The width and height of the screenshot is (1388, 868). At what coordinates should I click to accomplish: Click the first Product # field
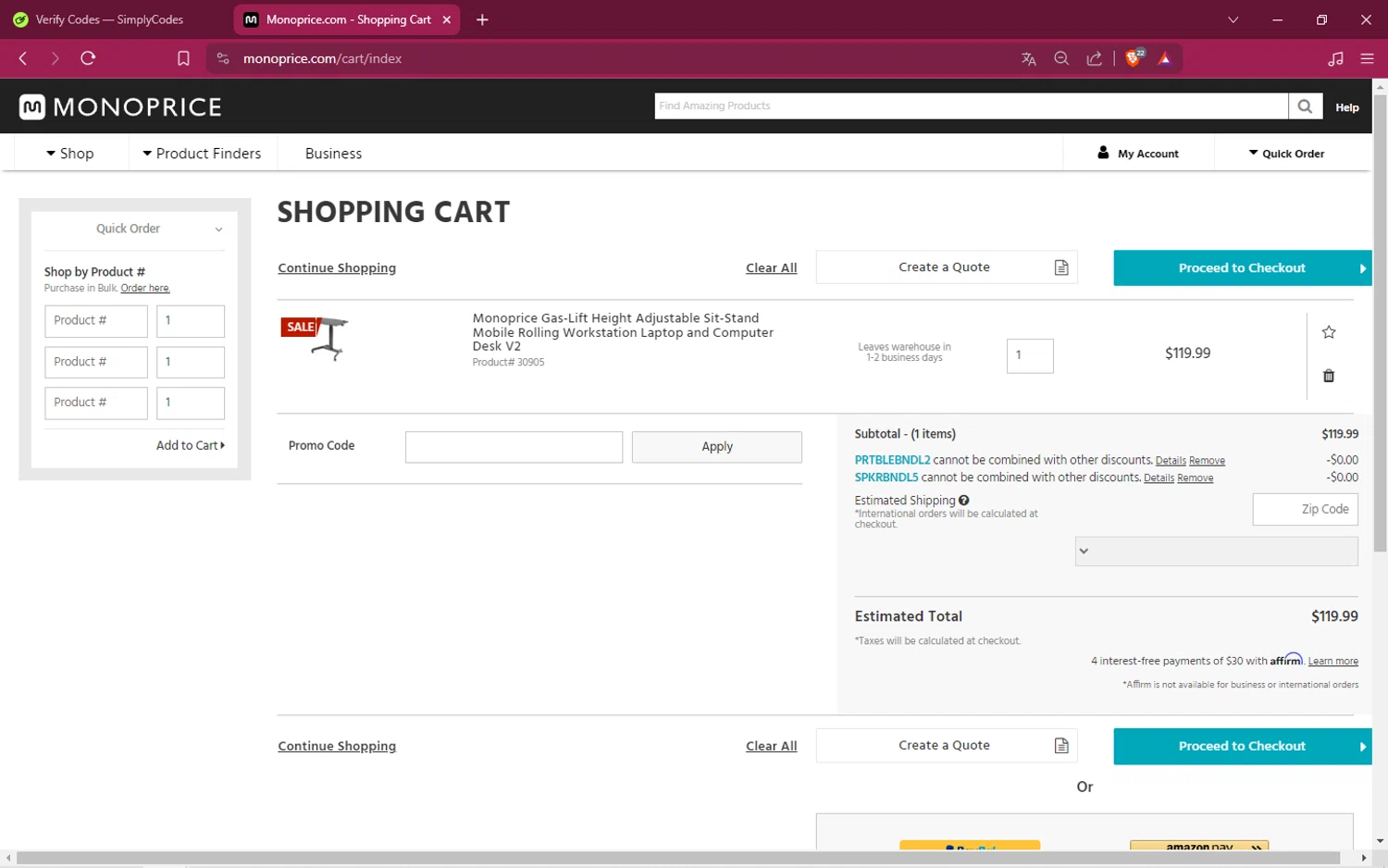[x=96, y=321]
